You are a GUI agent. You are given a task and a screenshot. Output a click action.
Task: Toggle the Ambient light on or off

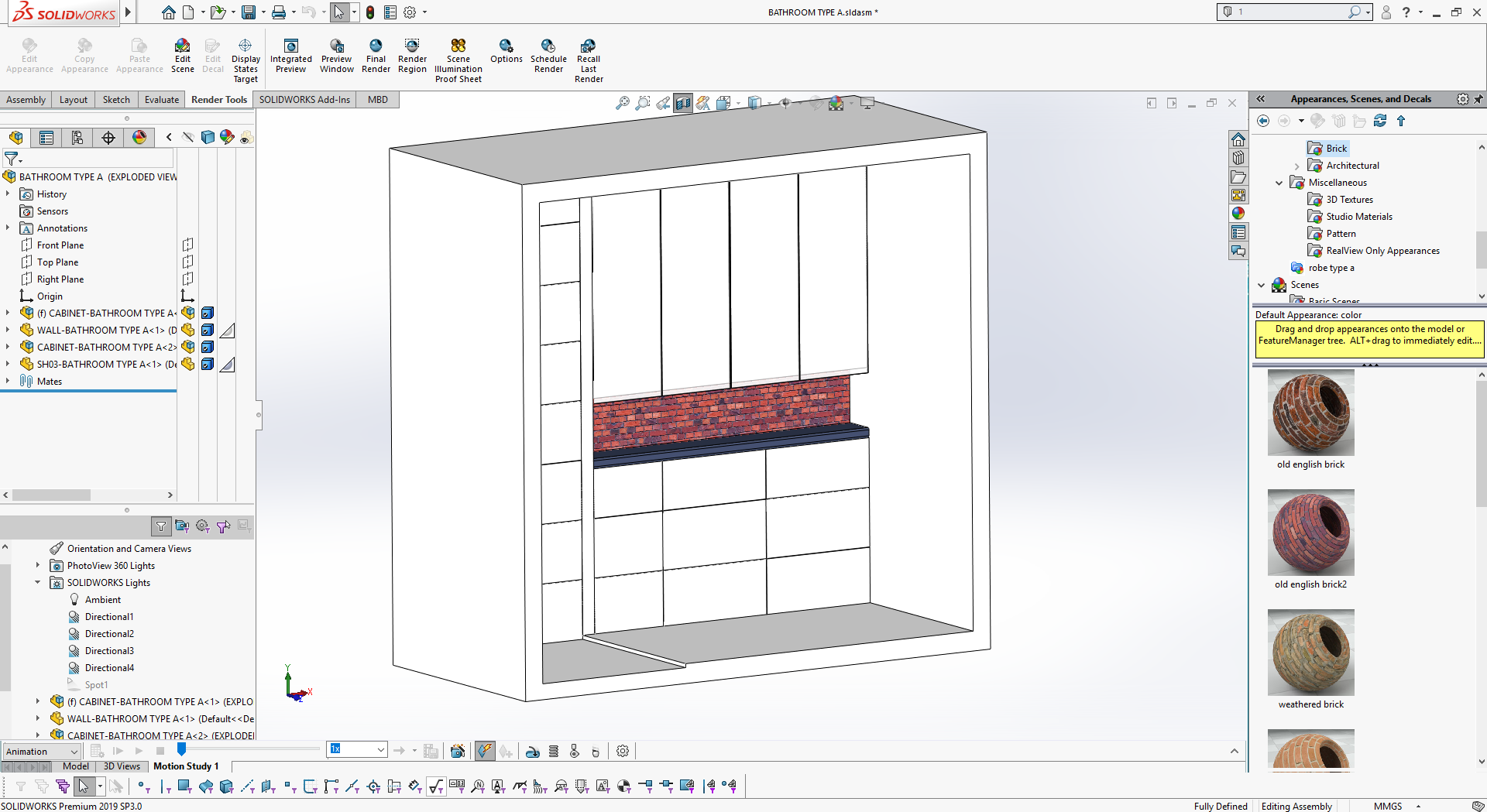coord(102,600)
